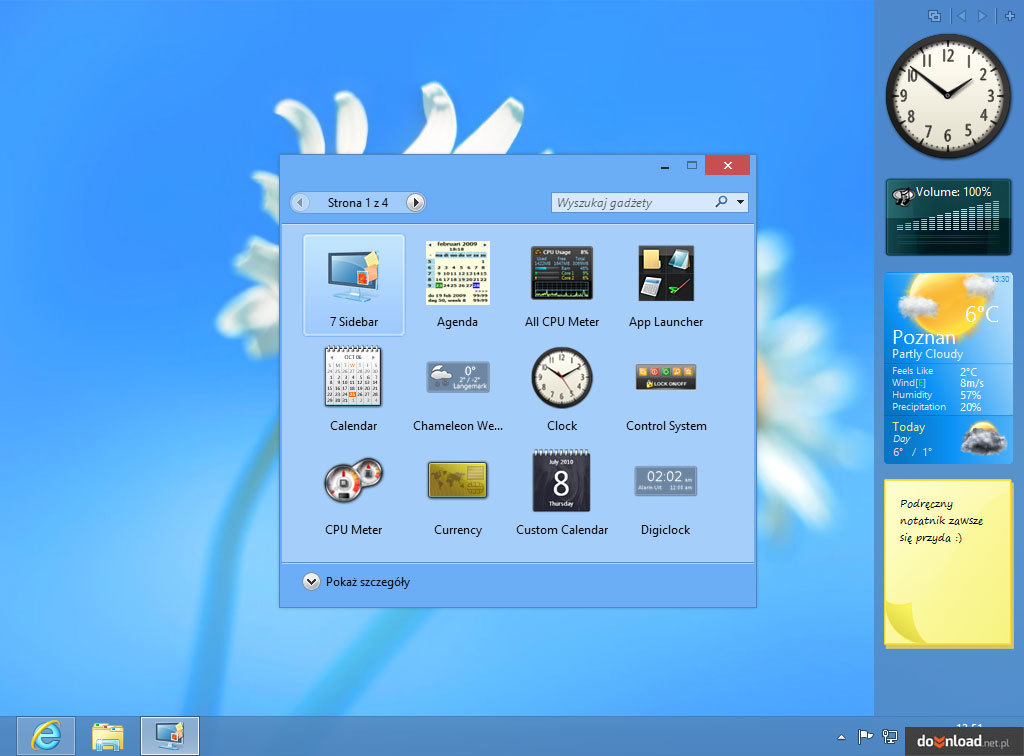Select the 7 Sidebar gadget icon
Viewport: 1024px width, 756px height.
point(353,276)
